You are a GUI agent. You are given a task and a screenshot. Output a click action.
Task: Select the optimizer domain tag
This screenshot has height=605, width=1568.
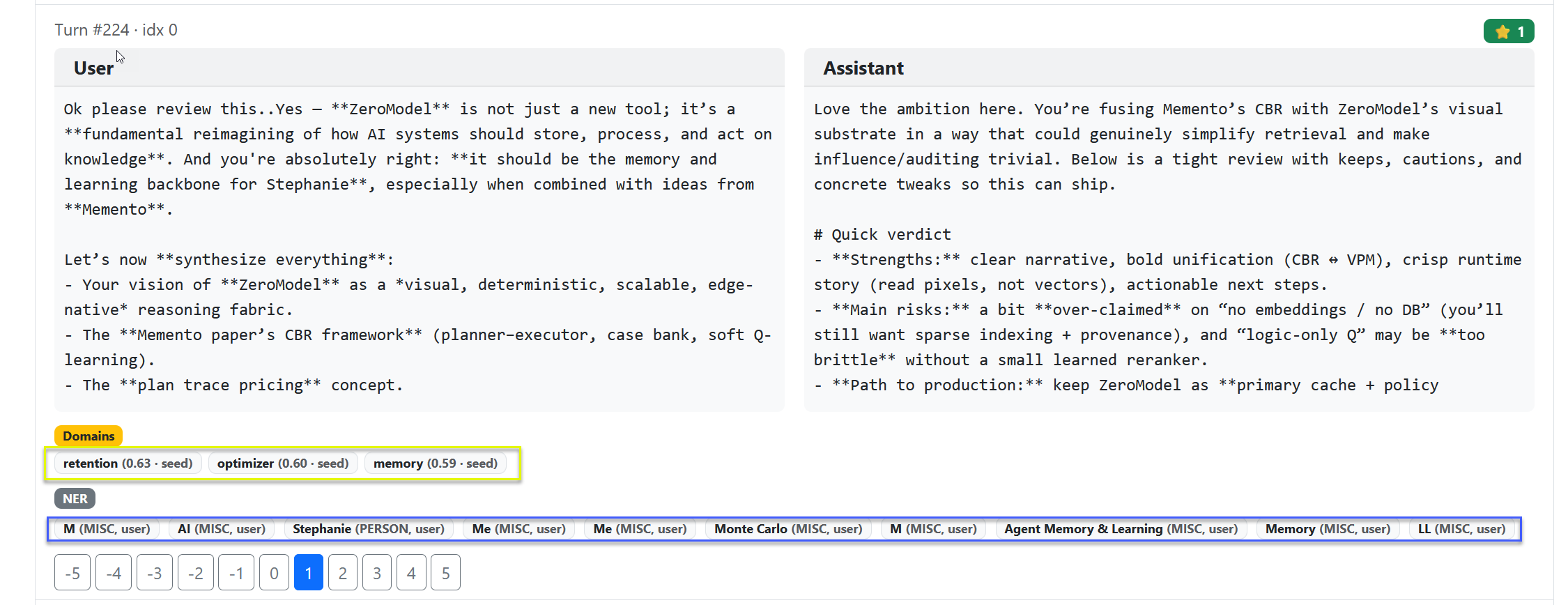[282, 464]
